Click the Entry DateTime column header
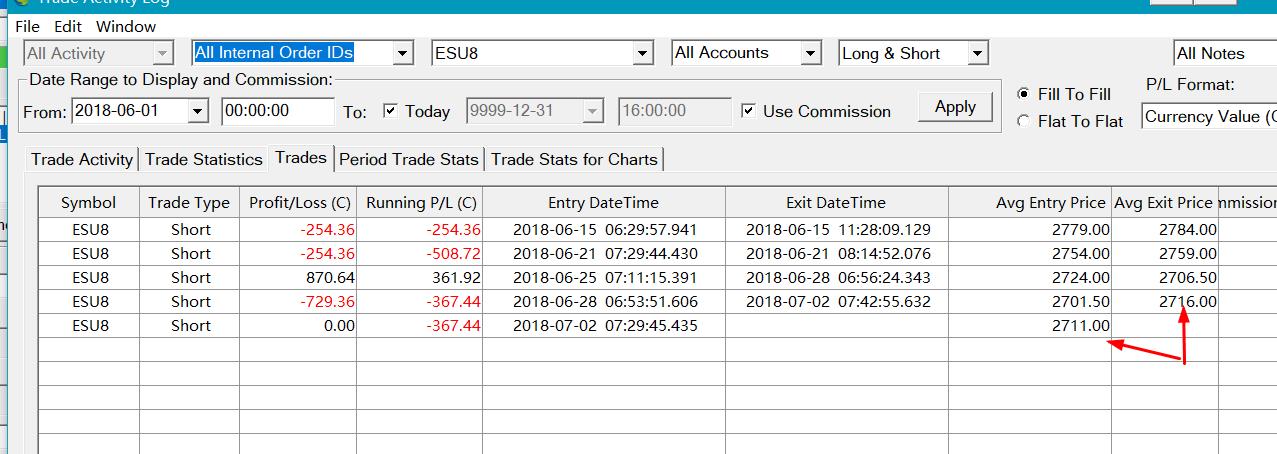Viewport: 1277px width, 454px height. [603, 203]
